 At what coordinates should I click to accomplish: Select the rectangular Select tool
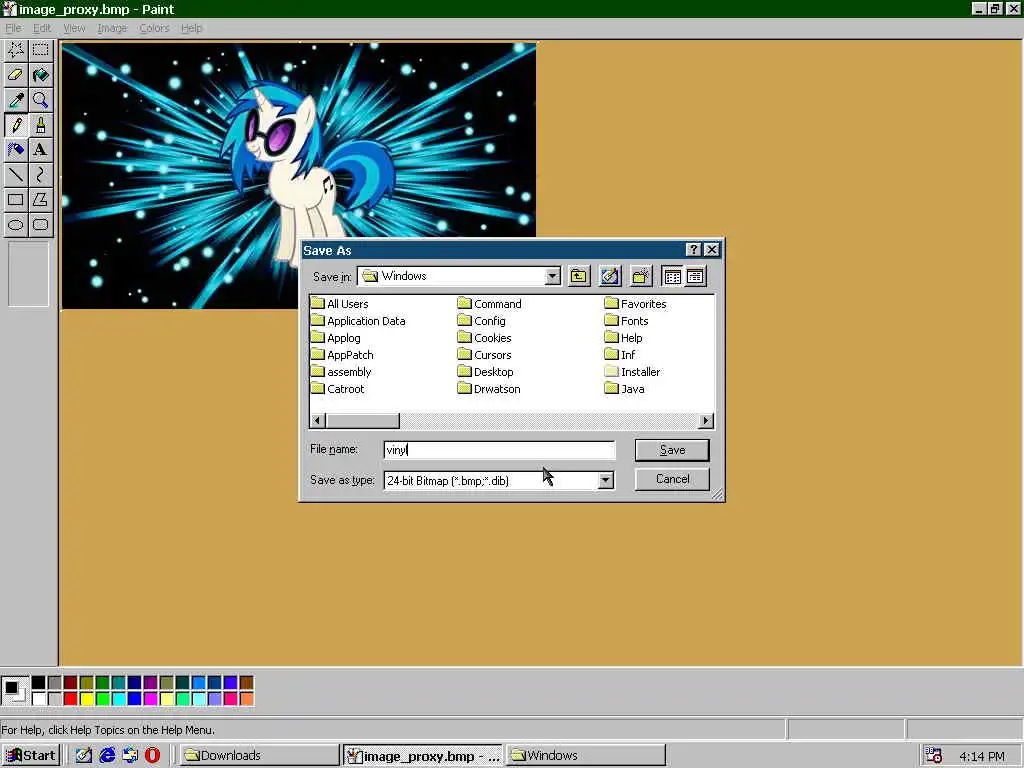tap(40, 50)
